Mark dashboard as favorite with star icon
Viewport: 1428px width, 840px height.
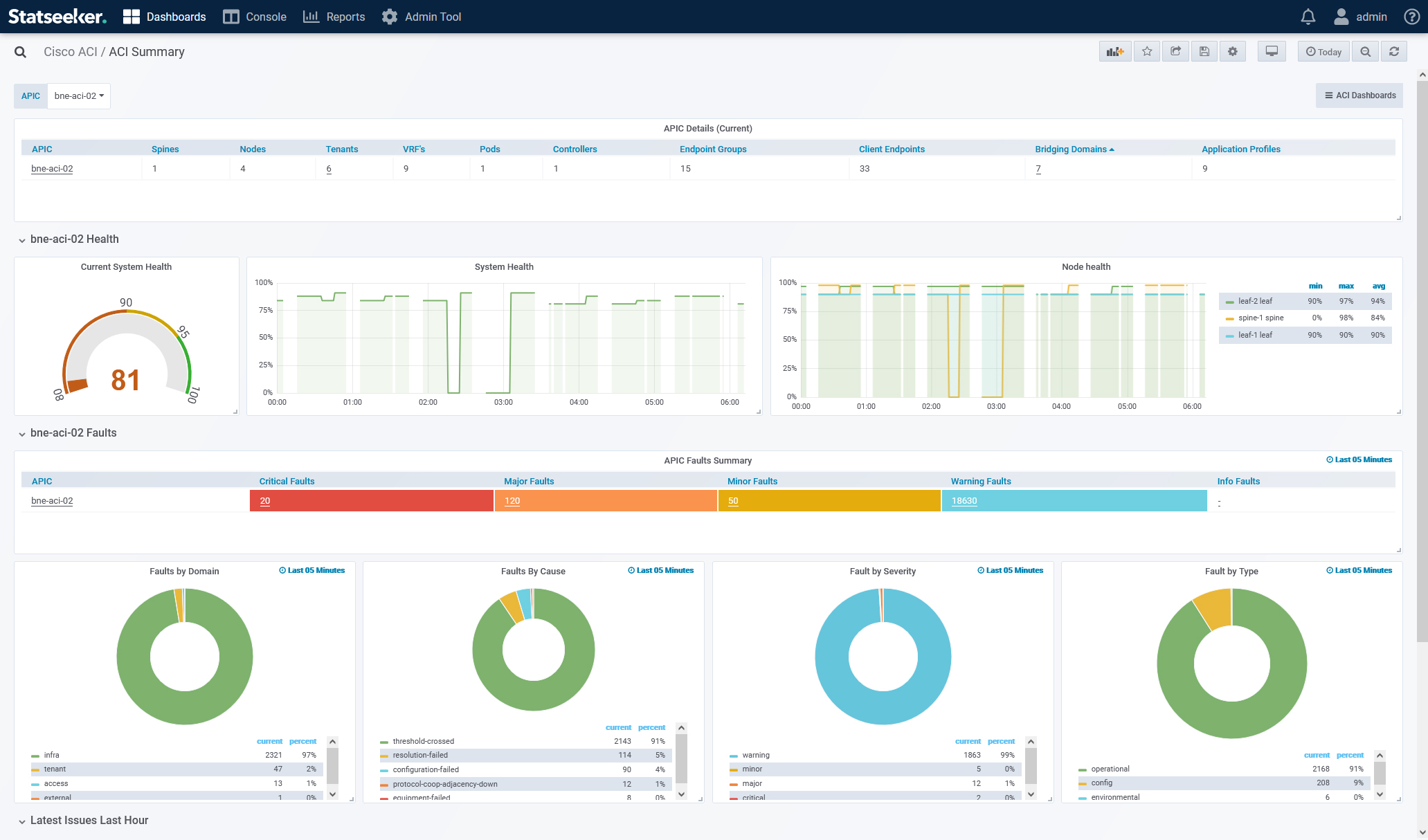point(1147,52)
